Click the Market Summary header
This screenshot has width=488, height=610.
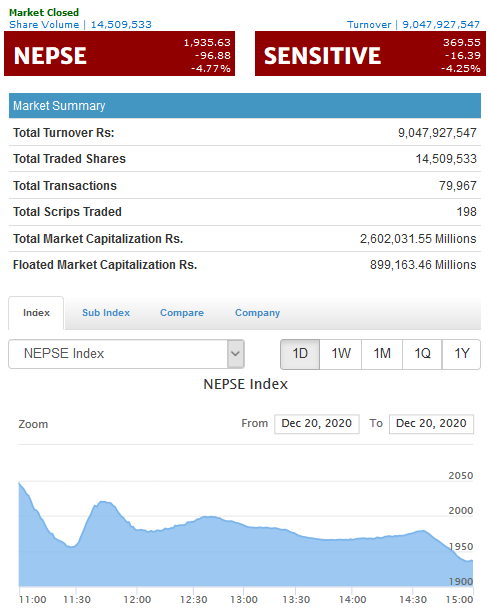[245, 106]
